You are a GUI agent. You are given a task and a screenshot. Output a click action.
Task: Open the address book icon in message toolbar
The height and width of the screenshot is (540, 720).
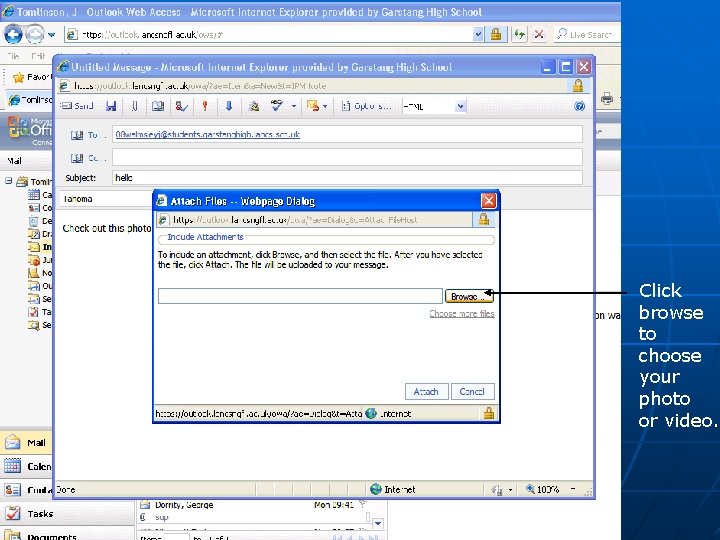pyautogui.click(x=158, y=106)
